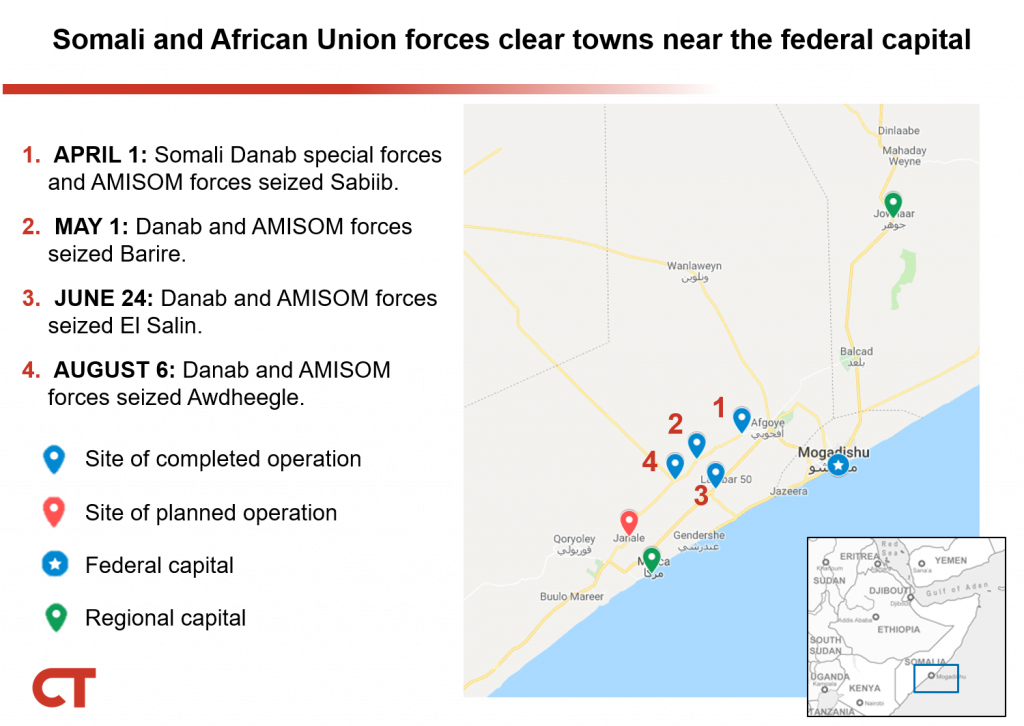1024x726 pixels.
Task: Click the red CT logo
Action: click(x=64, y=688)
